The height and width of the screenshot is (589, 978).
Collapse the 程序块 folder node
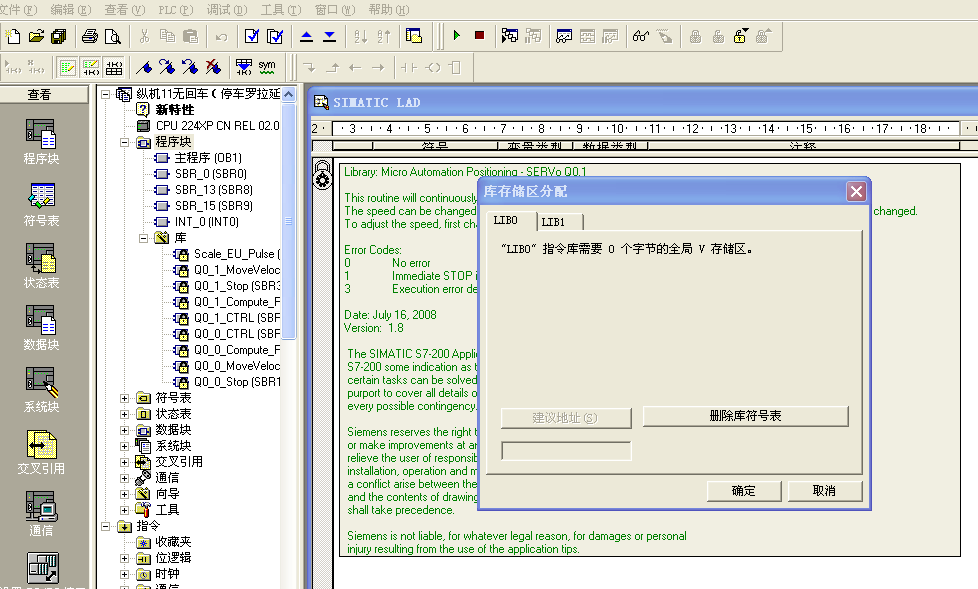coord(125,142)
